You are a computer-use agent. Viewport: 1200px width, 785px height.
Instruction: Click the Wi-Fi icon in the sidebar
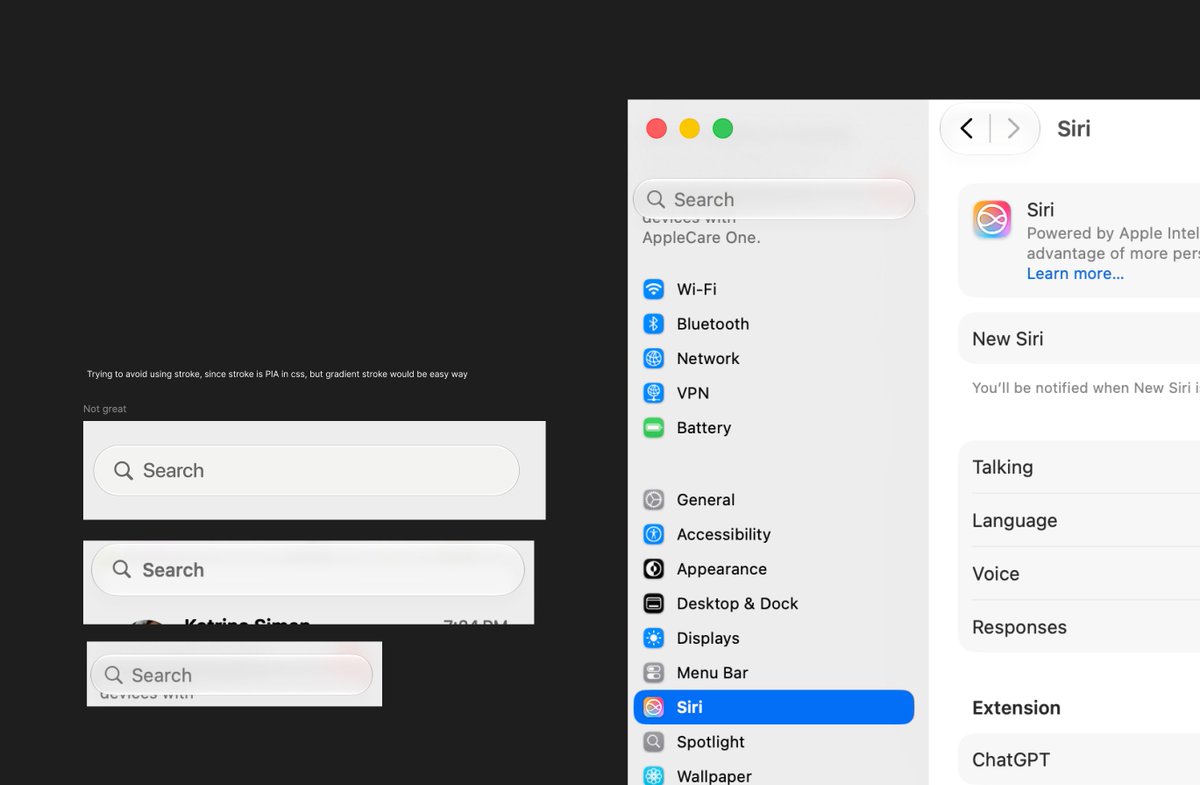point(654,289)
